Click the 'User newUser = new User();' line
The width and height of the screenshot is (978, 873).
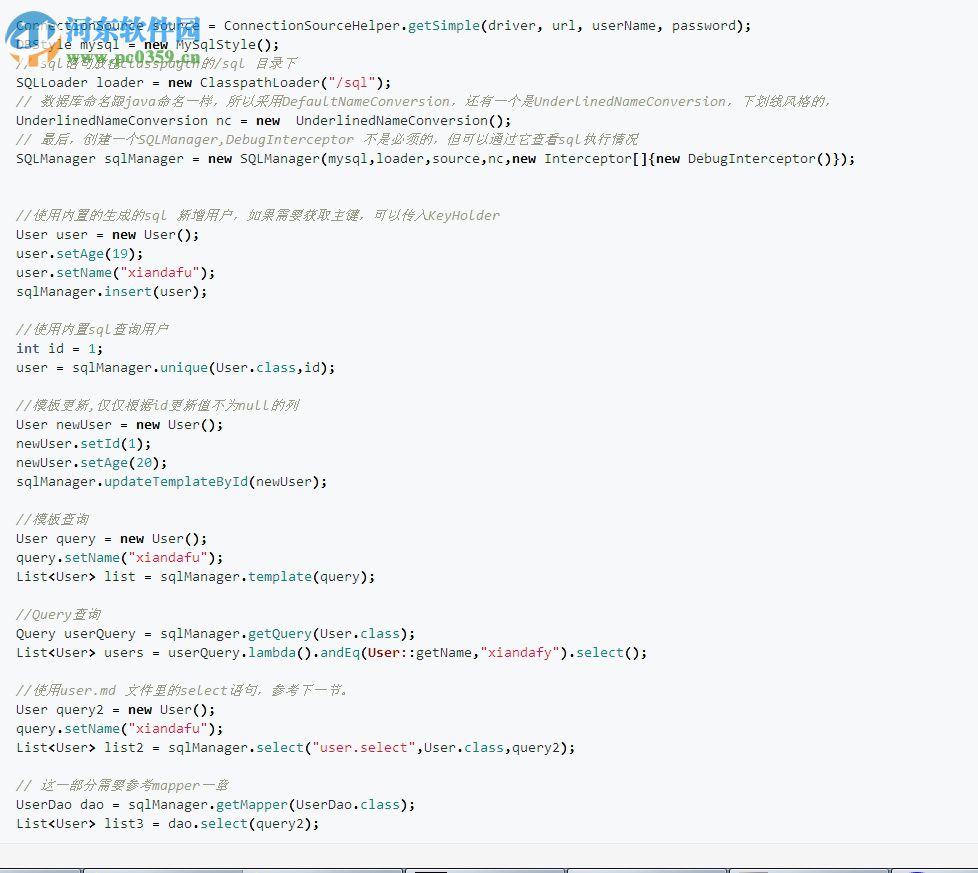coord(120,425)
